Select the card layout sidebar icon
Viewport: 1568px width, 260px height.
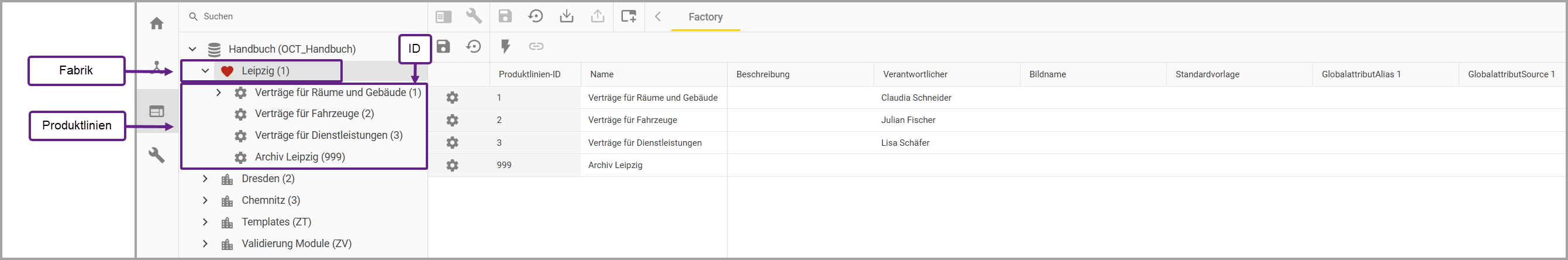pos(157,111)
